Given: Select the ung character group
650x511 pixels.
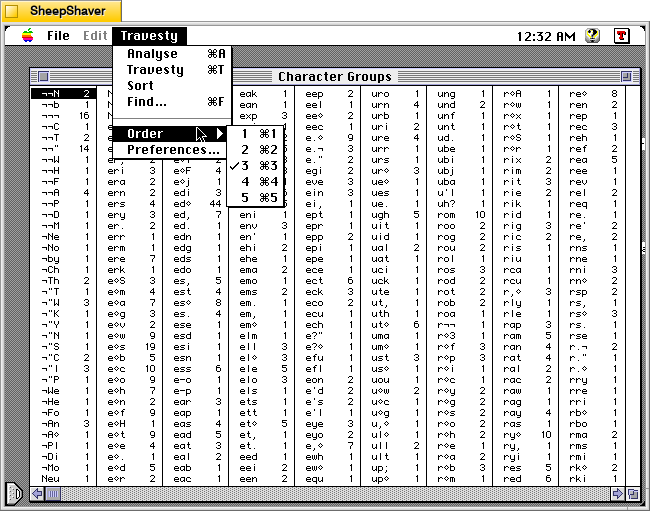Looking at the screenshot, I should [x=460, y=94].
